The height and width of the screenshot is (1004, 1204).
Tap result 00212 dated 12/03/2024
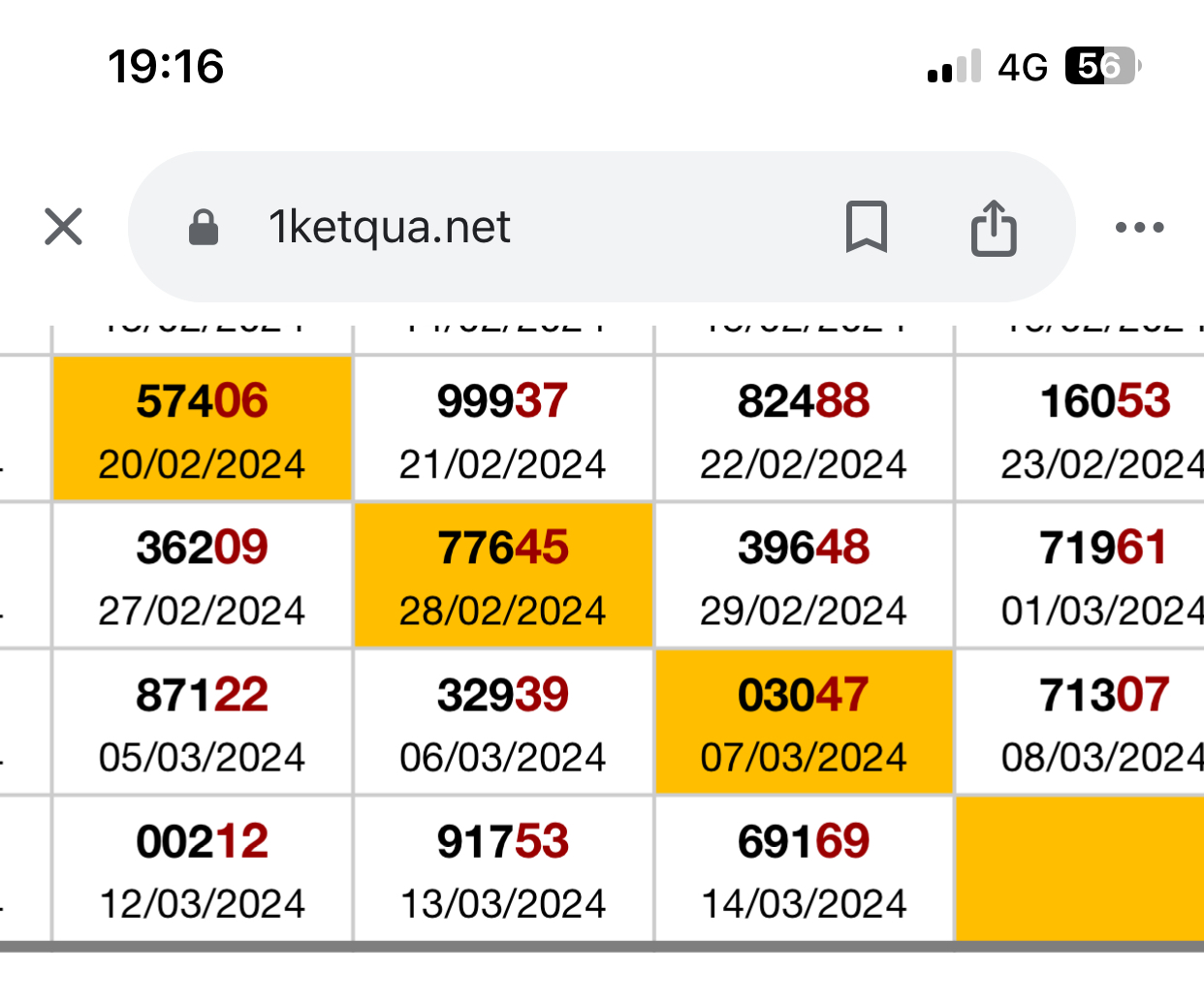coord(202,868)
